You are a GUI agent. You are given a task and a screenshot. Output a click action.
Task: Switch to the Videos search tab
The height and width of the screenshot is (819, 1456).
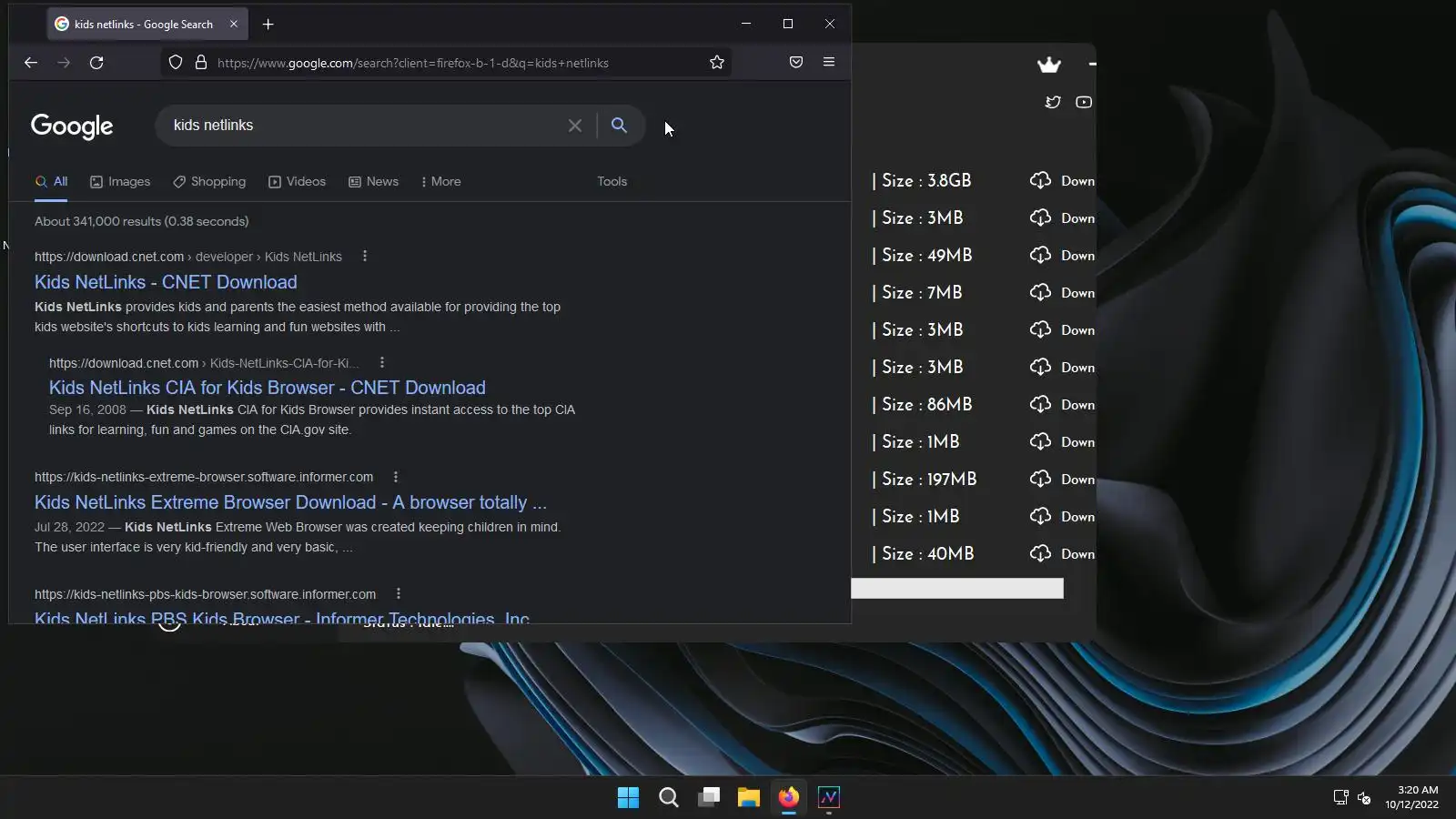tap(297, 181)
